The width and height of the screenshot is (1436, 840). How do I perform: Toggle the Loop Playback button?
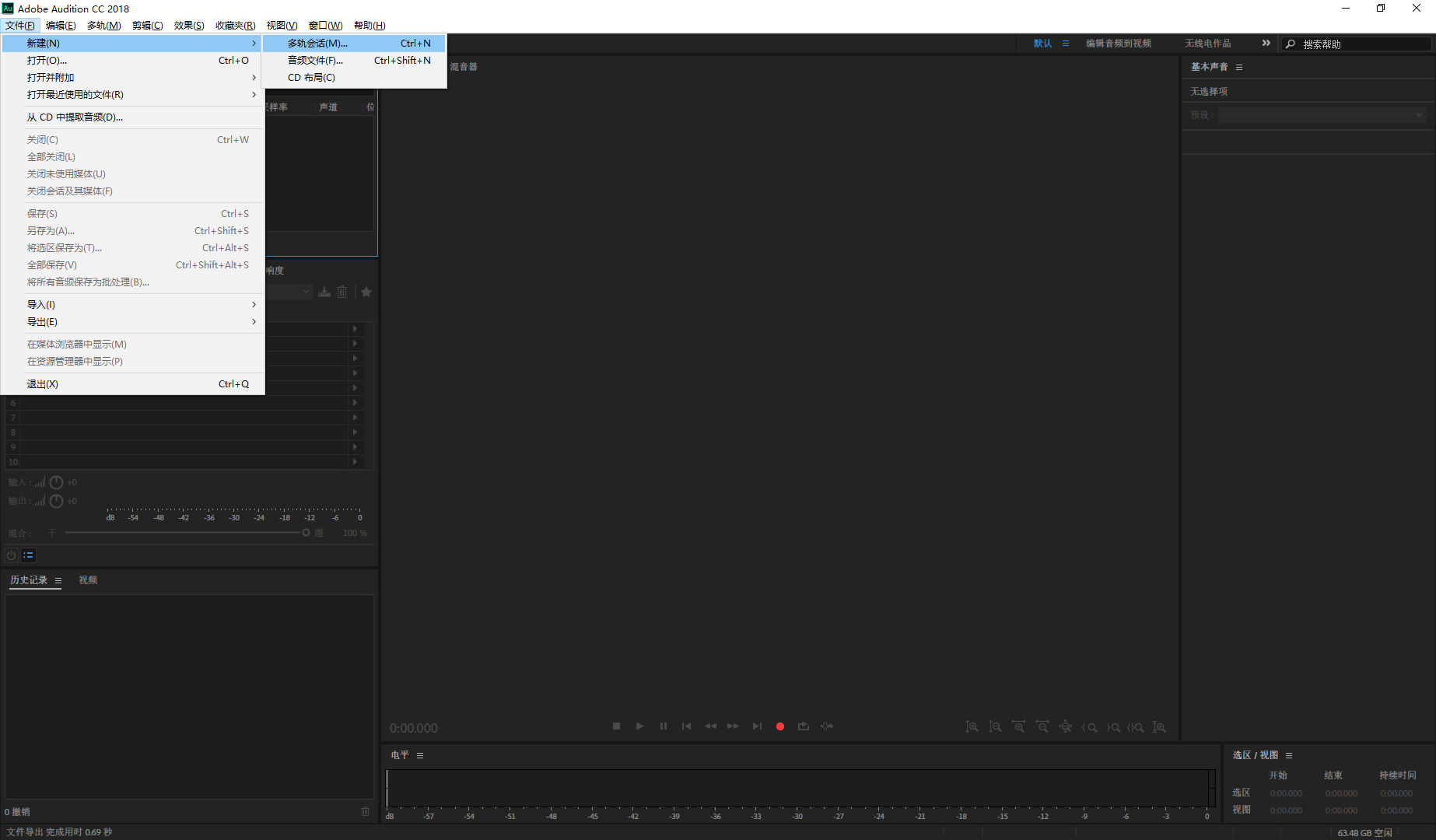coord(804,726)
